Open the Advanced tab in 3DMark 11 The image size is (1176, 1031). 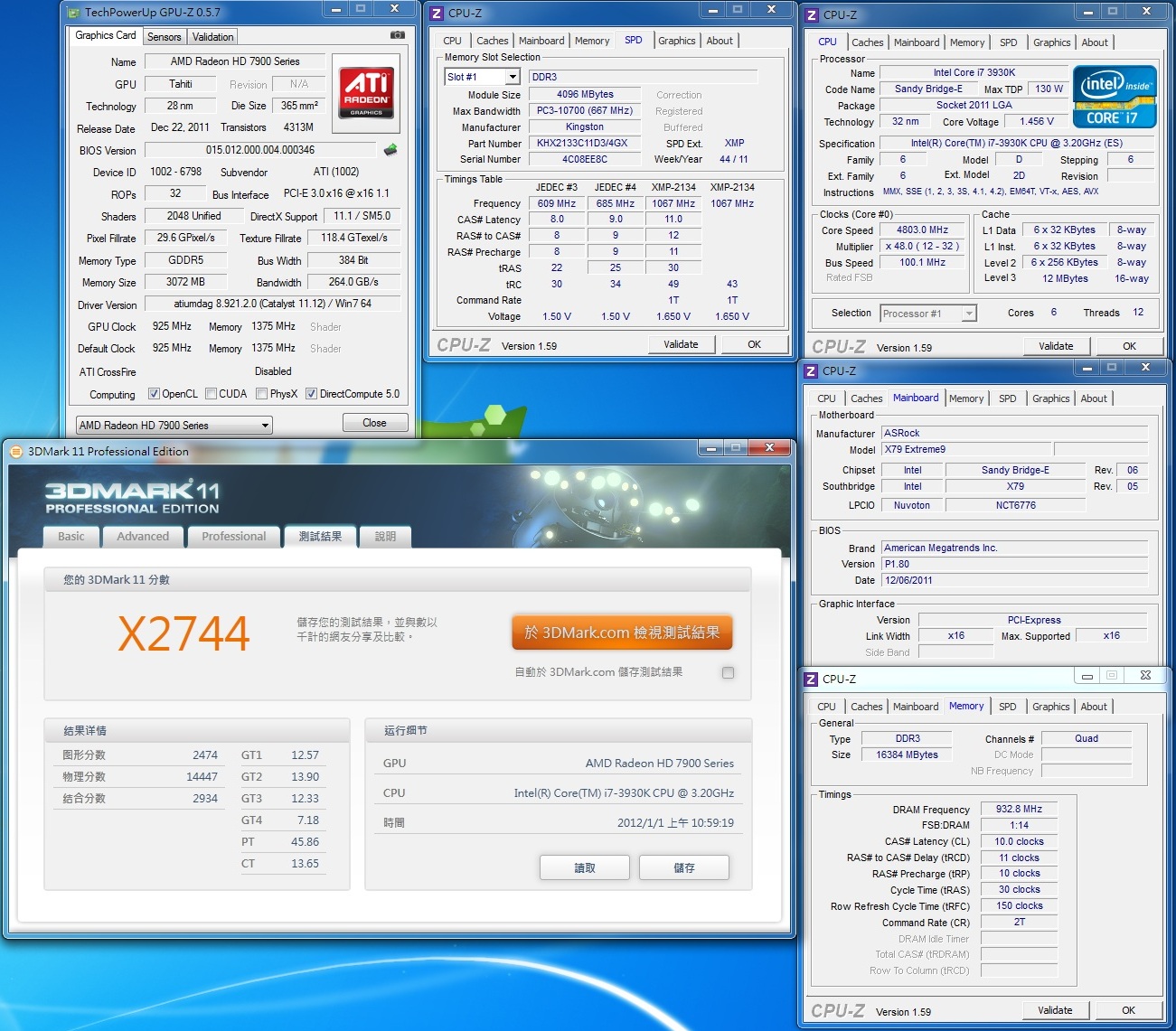(143, 537)
